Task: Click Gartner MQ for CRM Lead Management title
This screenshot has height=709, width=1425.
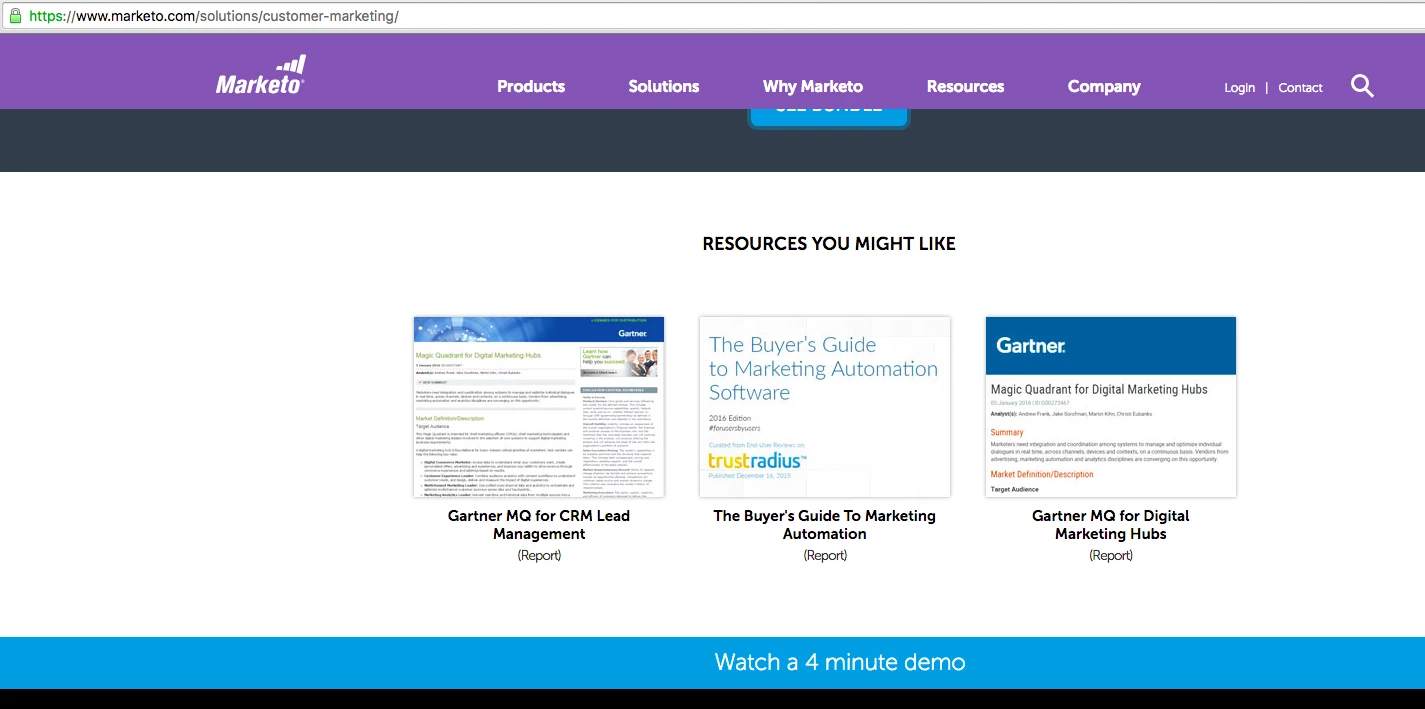Action: [539, 525]
